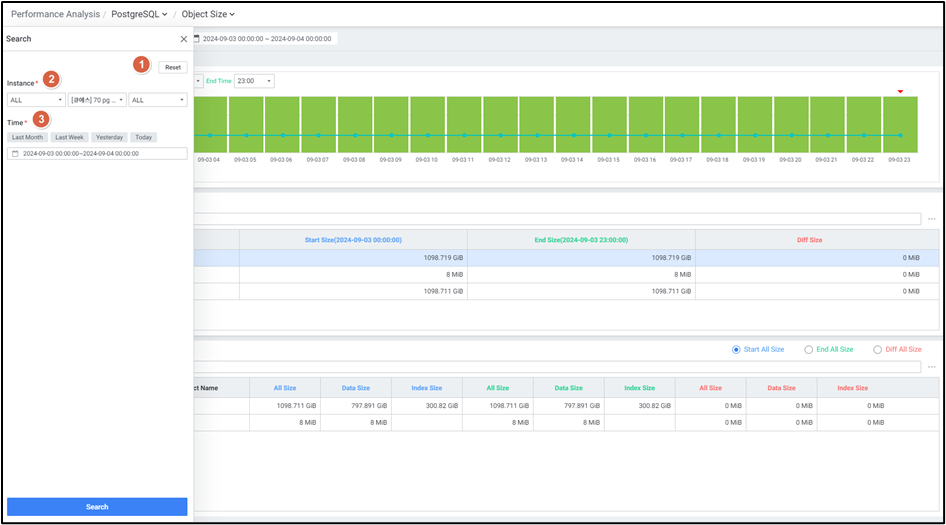Select the End All Size radio button
946x525 pixels.
(809, 349)
